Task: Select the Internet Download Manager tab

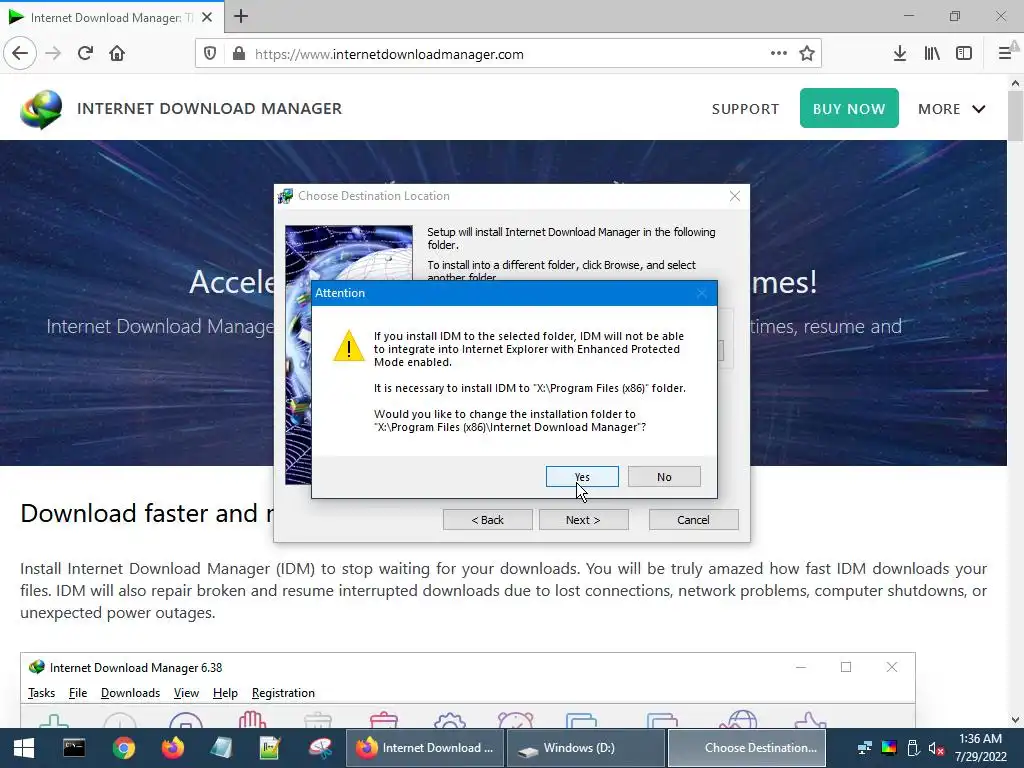Action: click(112, 17)
